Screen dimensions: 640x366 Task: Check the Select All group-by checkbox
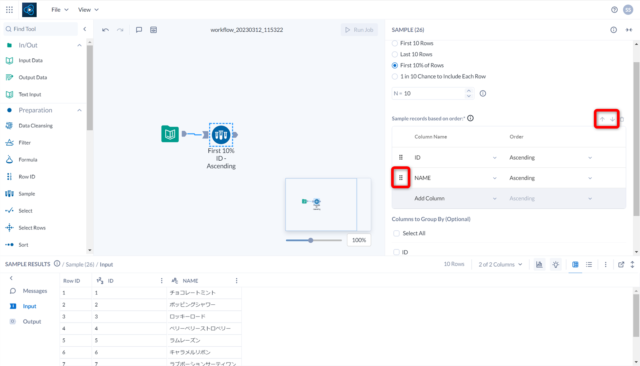click(396, 233)
